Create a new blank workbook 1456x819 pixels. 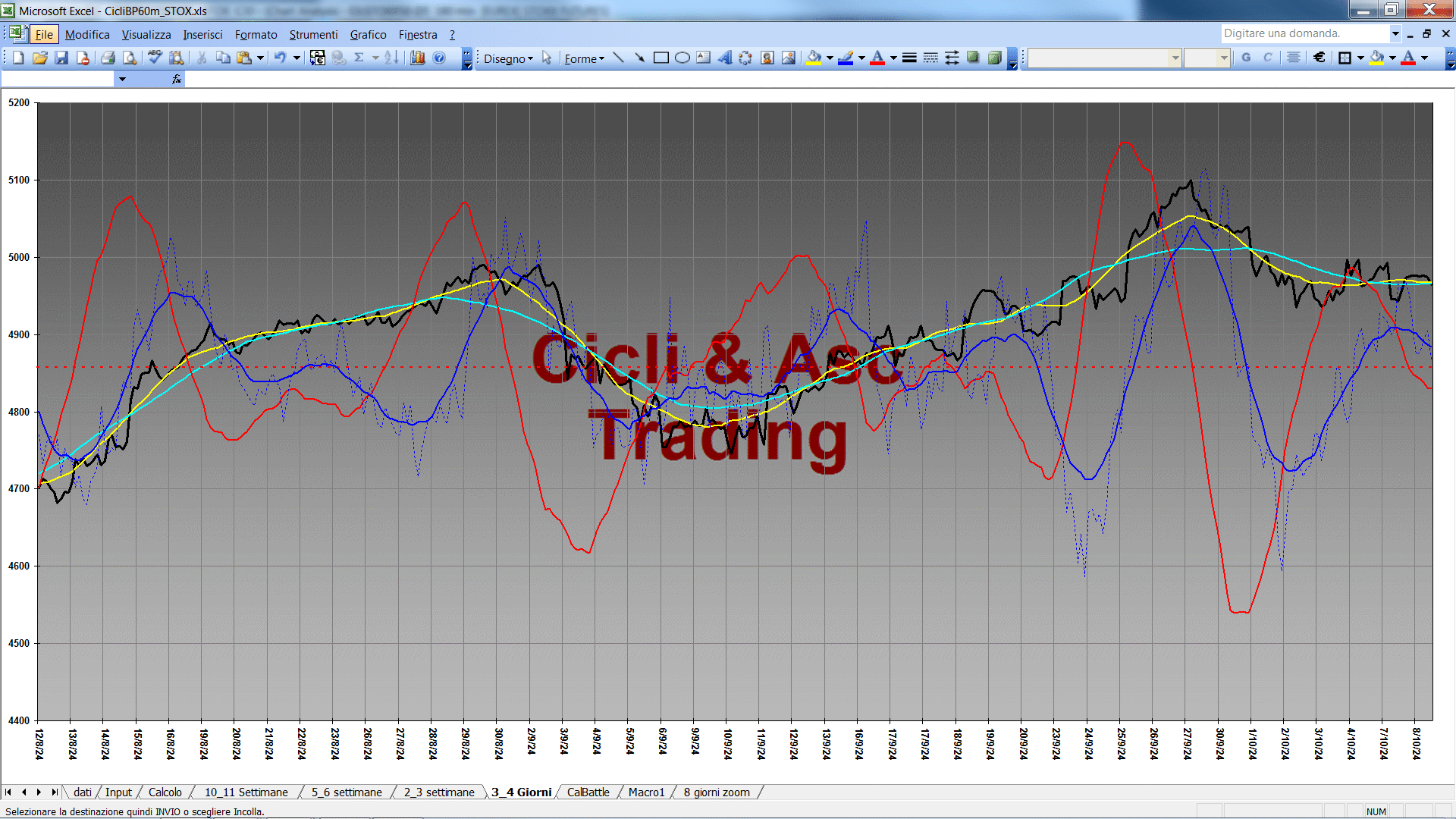(18, 58)
